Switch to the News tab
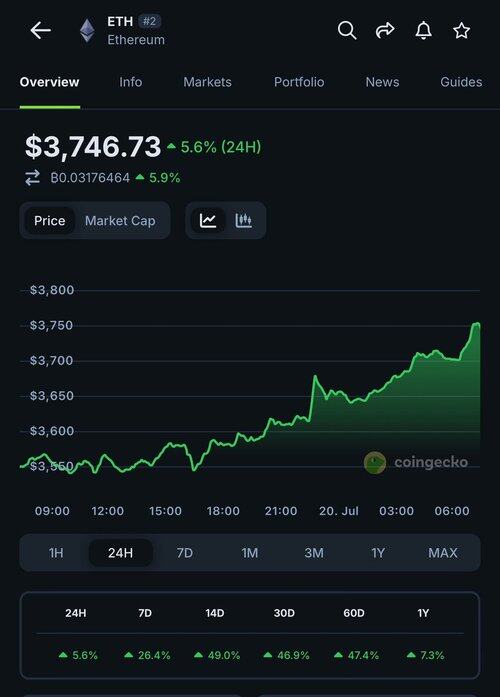 [382, 82]
